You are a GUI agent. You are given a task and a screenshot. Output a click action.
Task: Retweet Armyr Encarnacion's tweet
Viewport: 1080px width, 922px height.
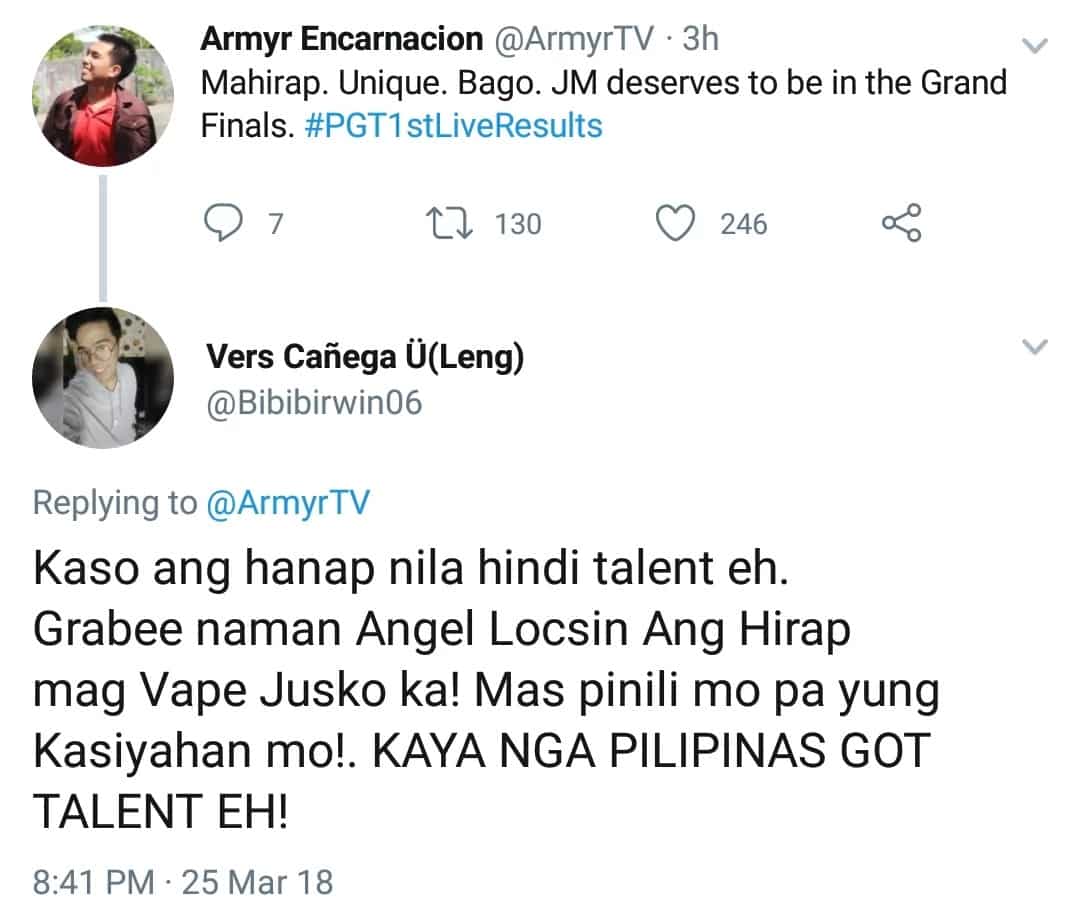click(449, 224)
